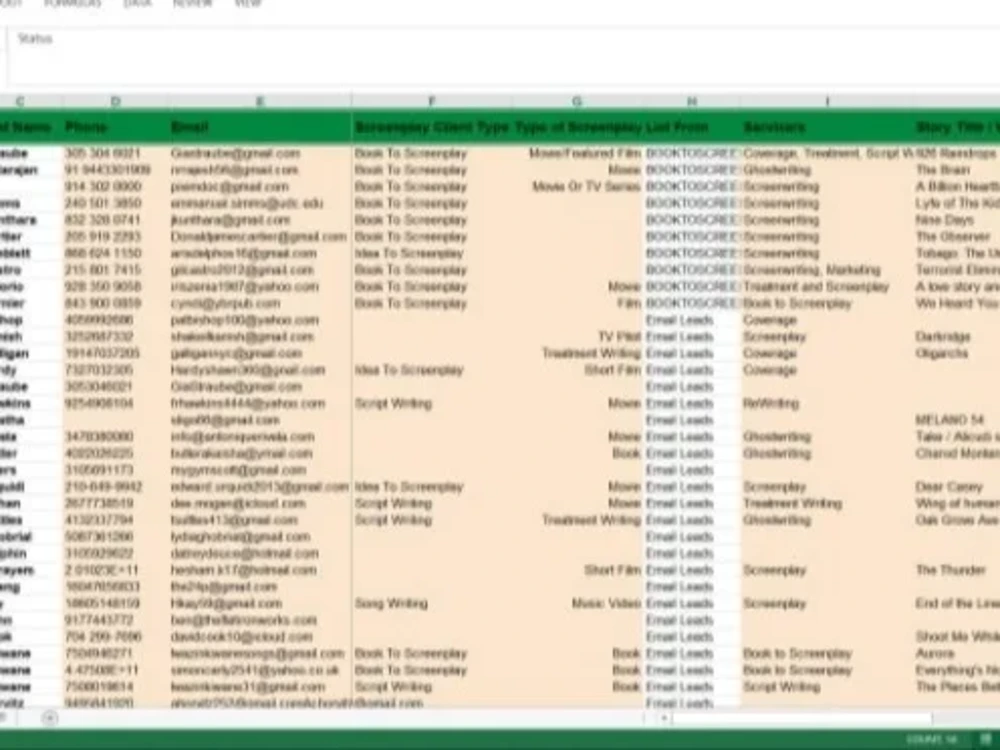Screen dimensions: 1000x750
Task: Click the Normal view icon in status bar
Action: 987,739
